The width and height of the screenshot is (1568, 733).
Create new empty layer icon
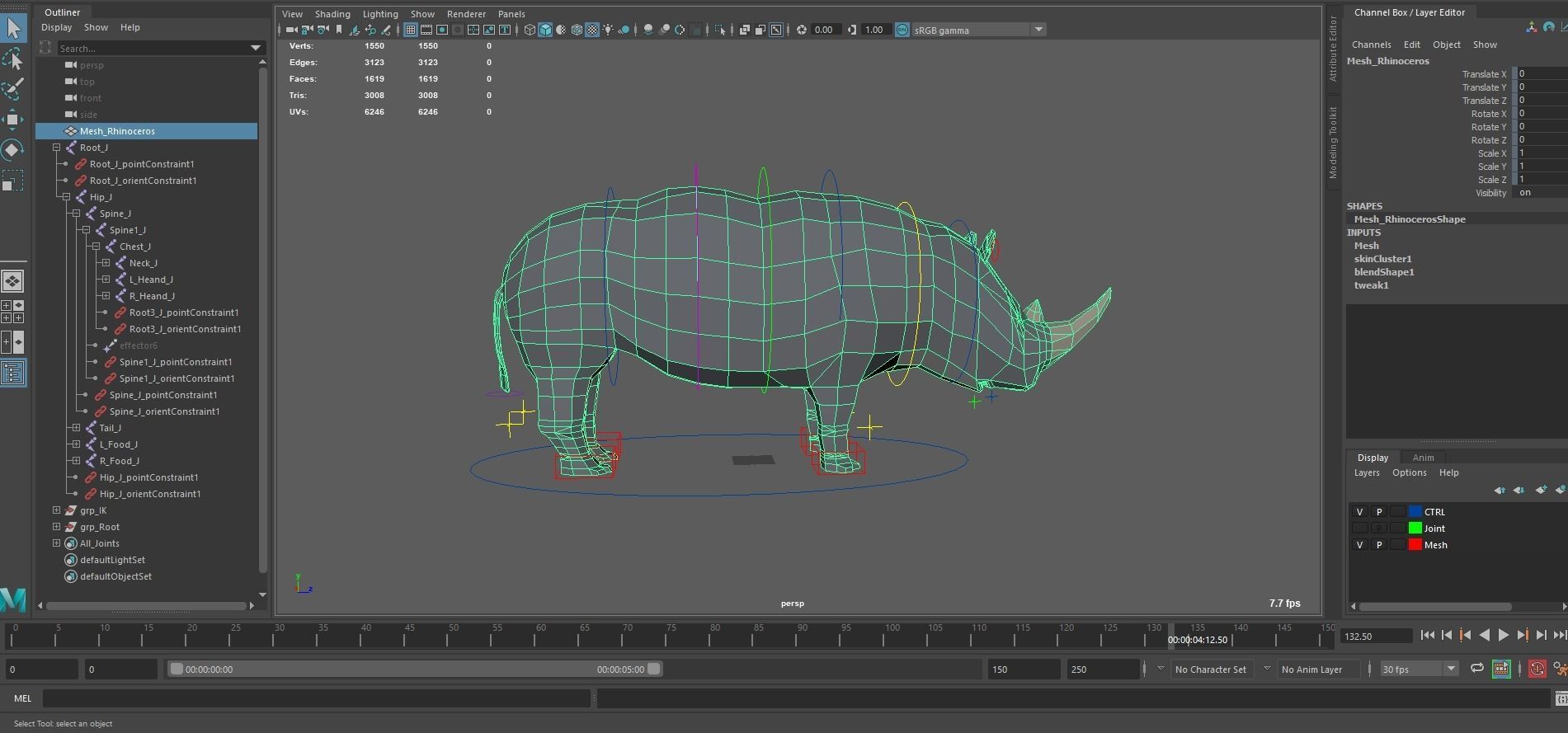1541,490
